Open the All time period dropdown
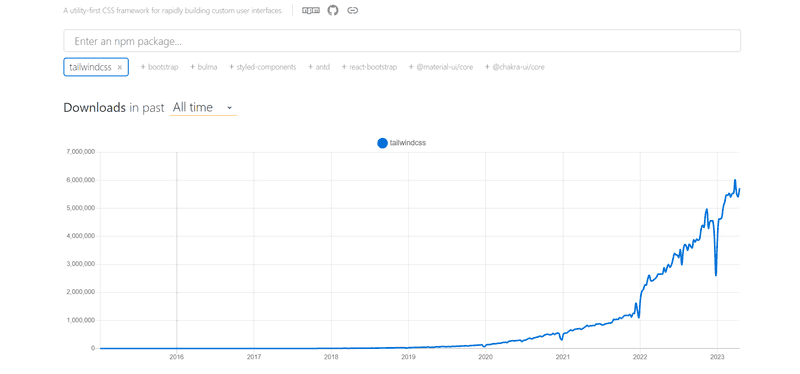 [x=203, y=108]
